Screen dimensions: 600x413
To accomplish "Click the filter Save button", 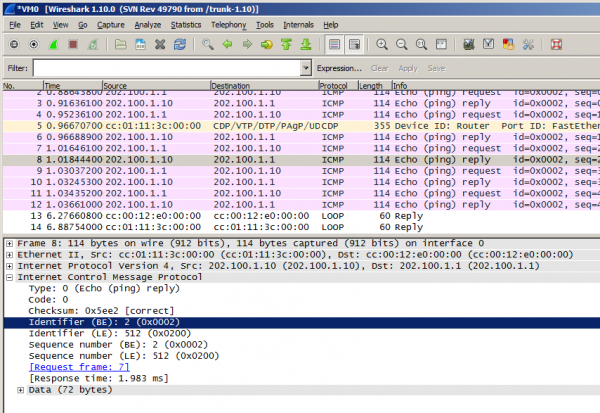I will [437, 69].
